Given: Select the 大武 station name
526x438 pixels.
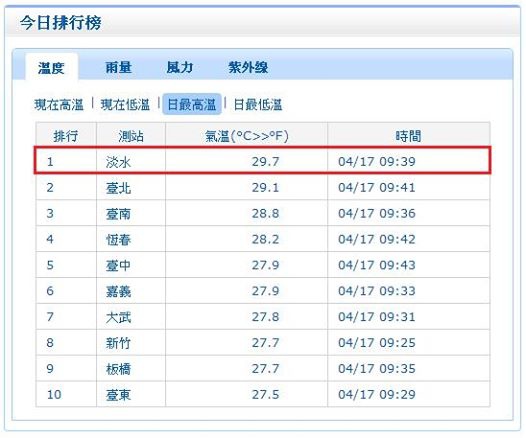Looking at the screenshot, I should point(118,317).
